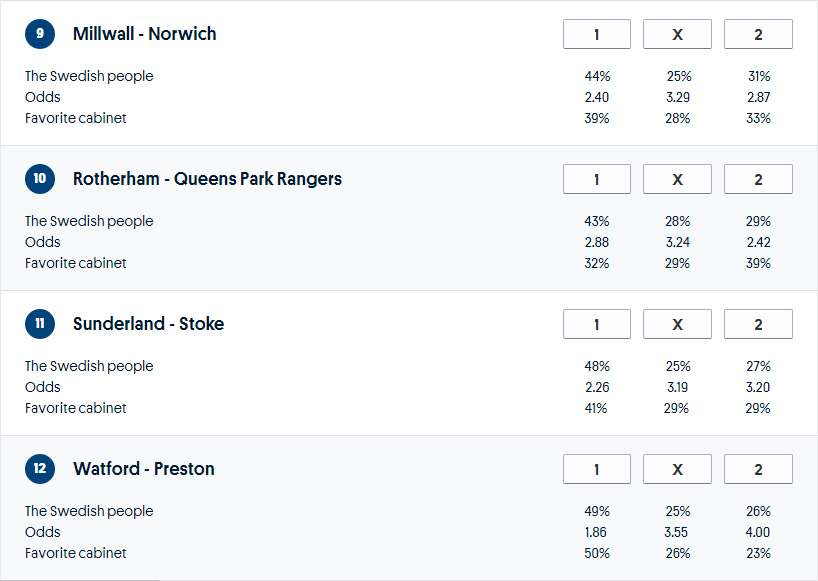The image size is (818, 581).
Task: Toggle 1 for Rotherham - Queens Park Rangers
Action: coord(597,179)
